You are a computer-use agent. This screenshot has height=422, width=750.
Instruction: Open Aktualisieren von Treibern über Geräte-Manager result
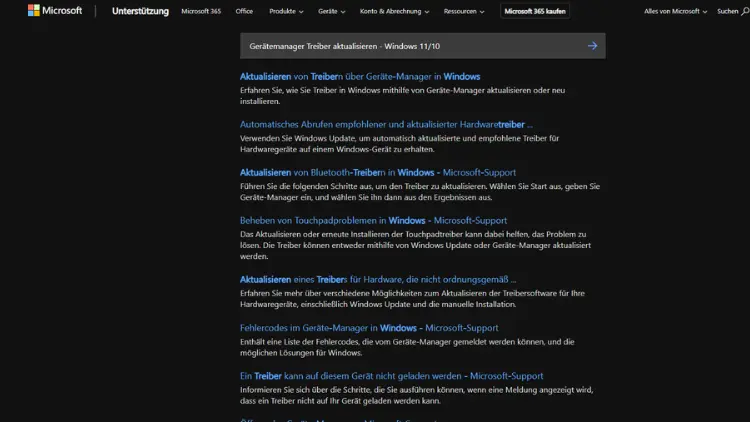[x=360, y=77]
